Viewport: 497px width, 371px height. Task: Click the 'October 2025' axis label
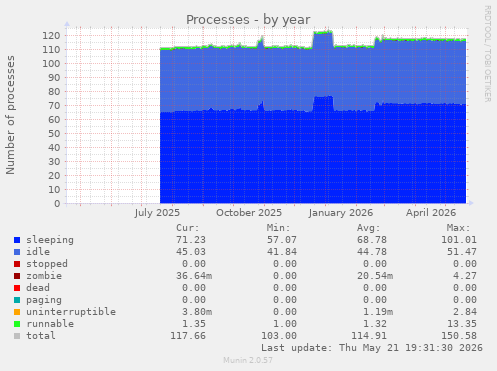[x=249, y=213]
